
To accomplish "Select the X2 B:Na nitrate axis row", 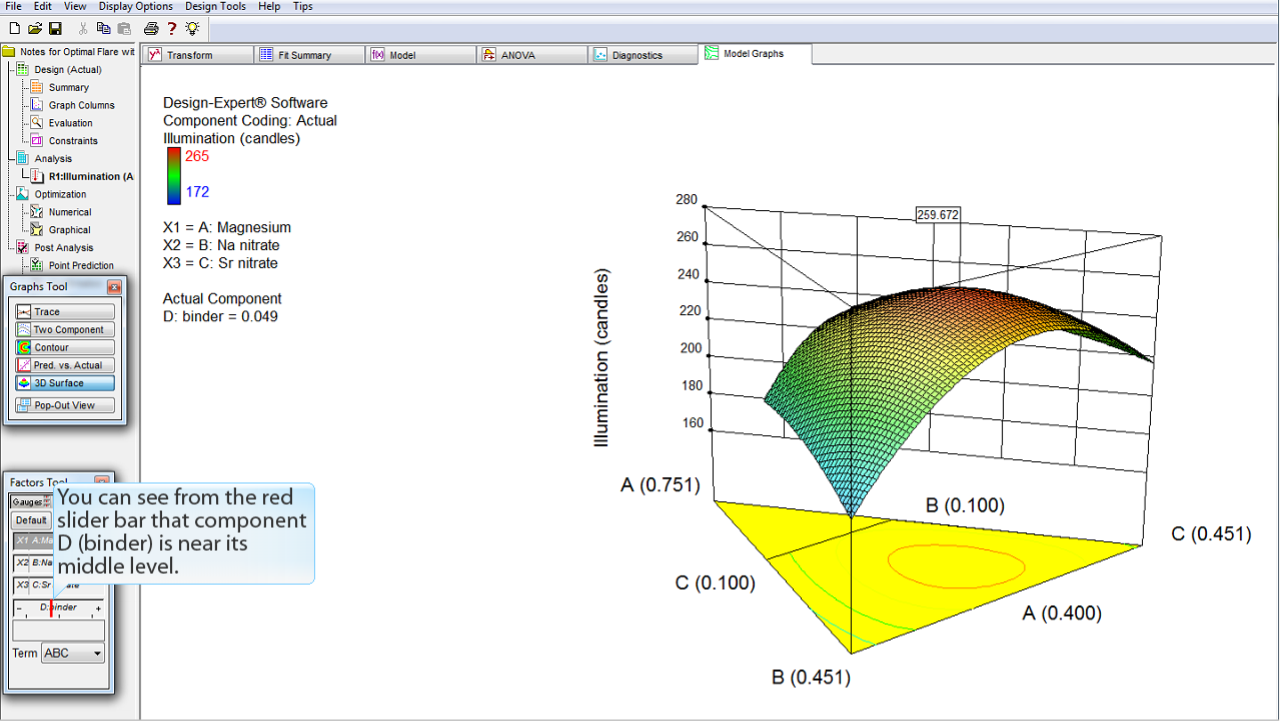I will [33, 562].
